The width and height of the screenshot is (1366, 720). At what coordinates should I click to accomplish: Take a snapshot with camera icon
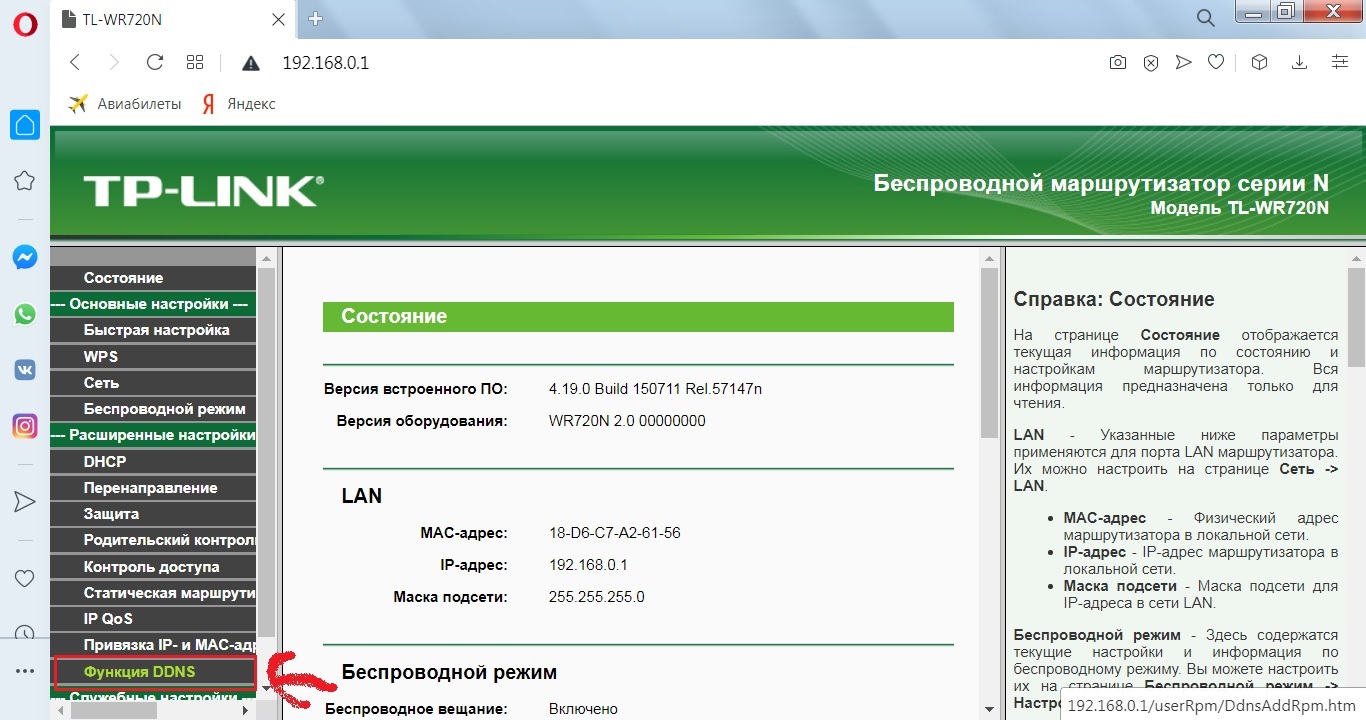click(1118, 63)
